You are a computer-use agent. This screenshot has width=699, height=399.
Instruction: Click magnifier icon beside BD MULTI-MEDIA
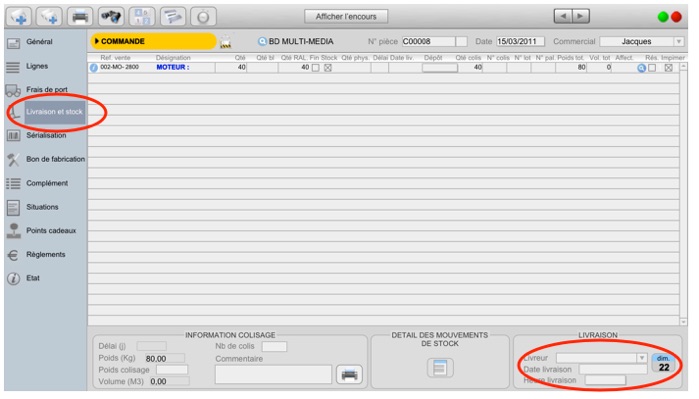[262, 41]
